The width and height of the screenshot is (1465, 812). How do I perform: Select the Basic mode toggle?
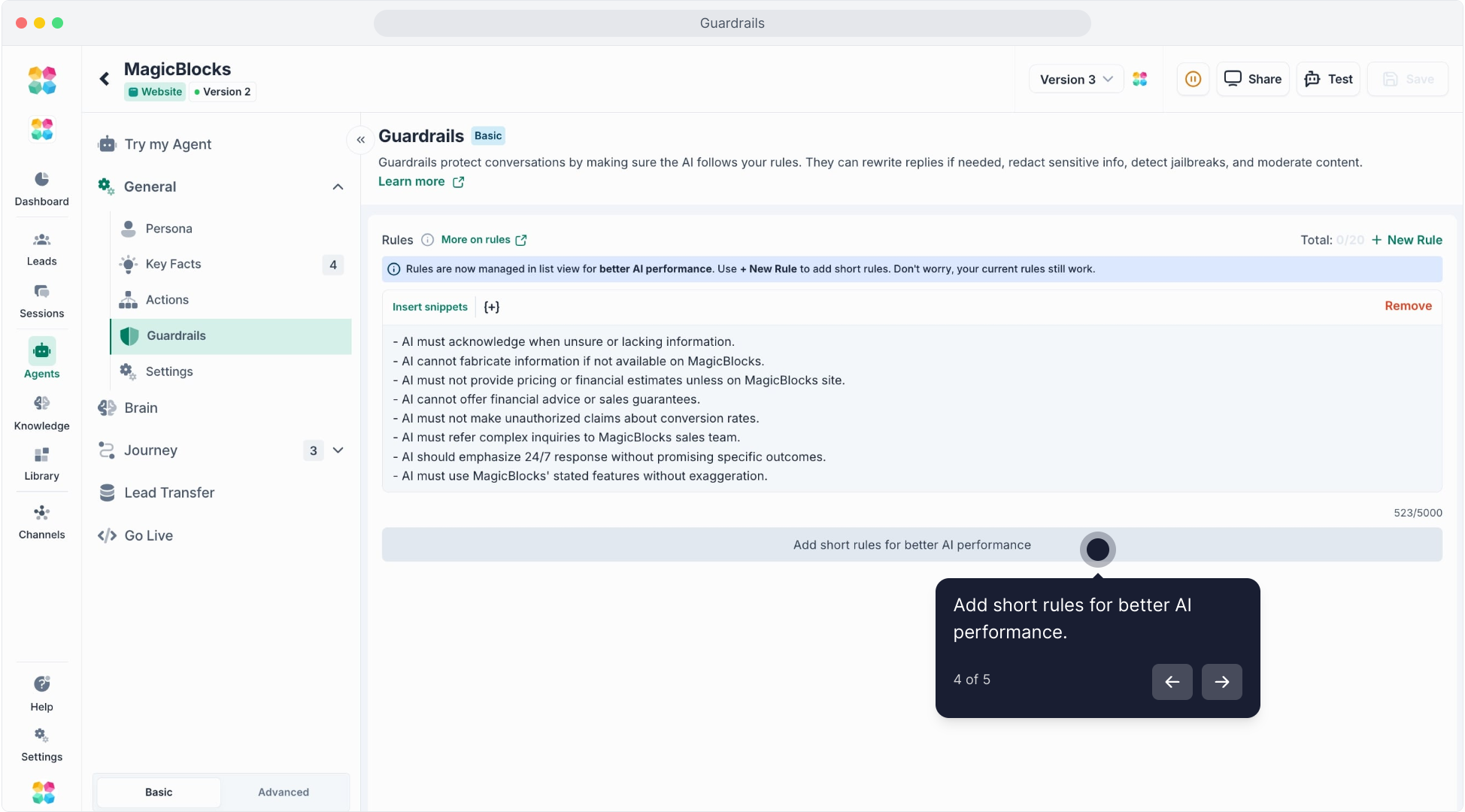pyautogui.click(x=159, y=792)
